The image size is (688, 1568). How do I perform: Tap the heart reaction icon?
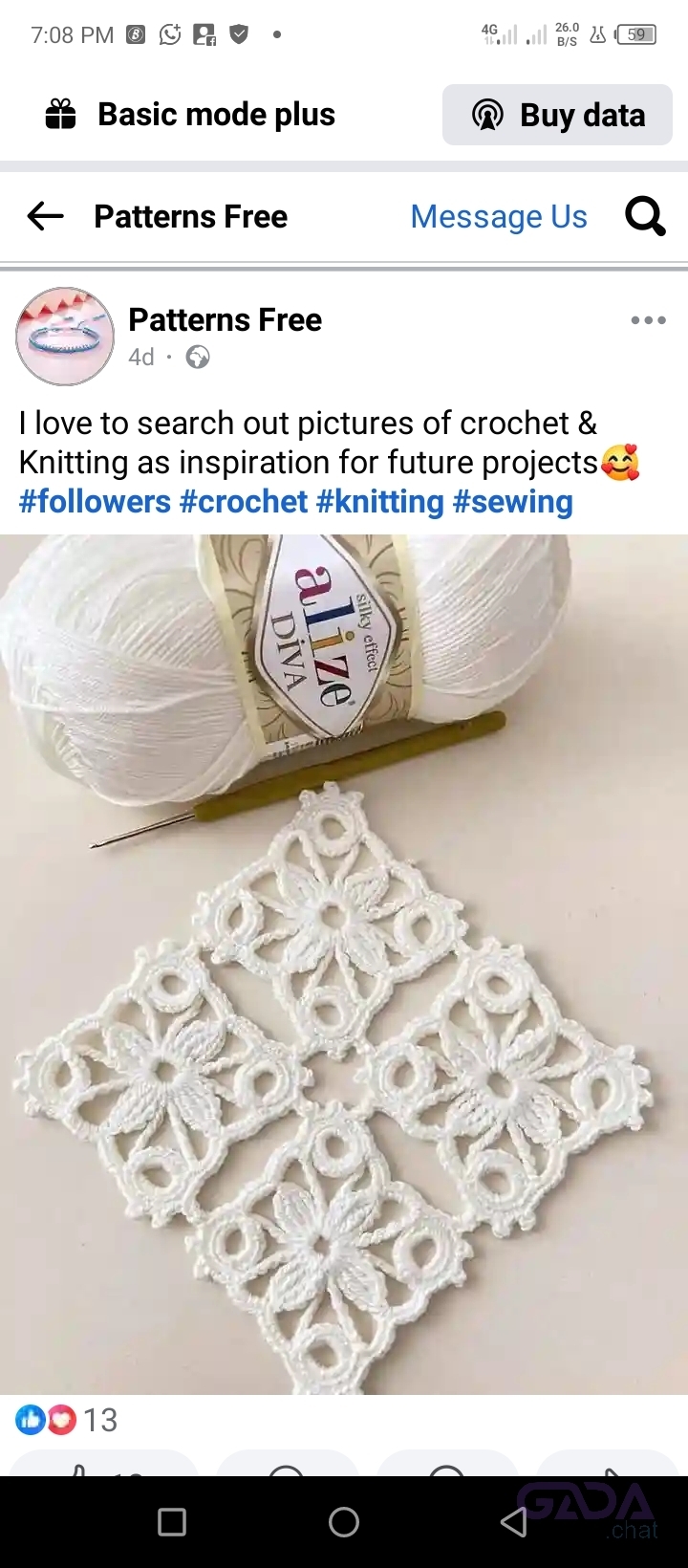(61, 1420)
